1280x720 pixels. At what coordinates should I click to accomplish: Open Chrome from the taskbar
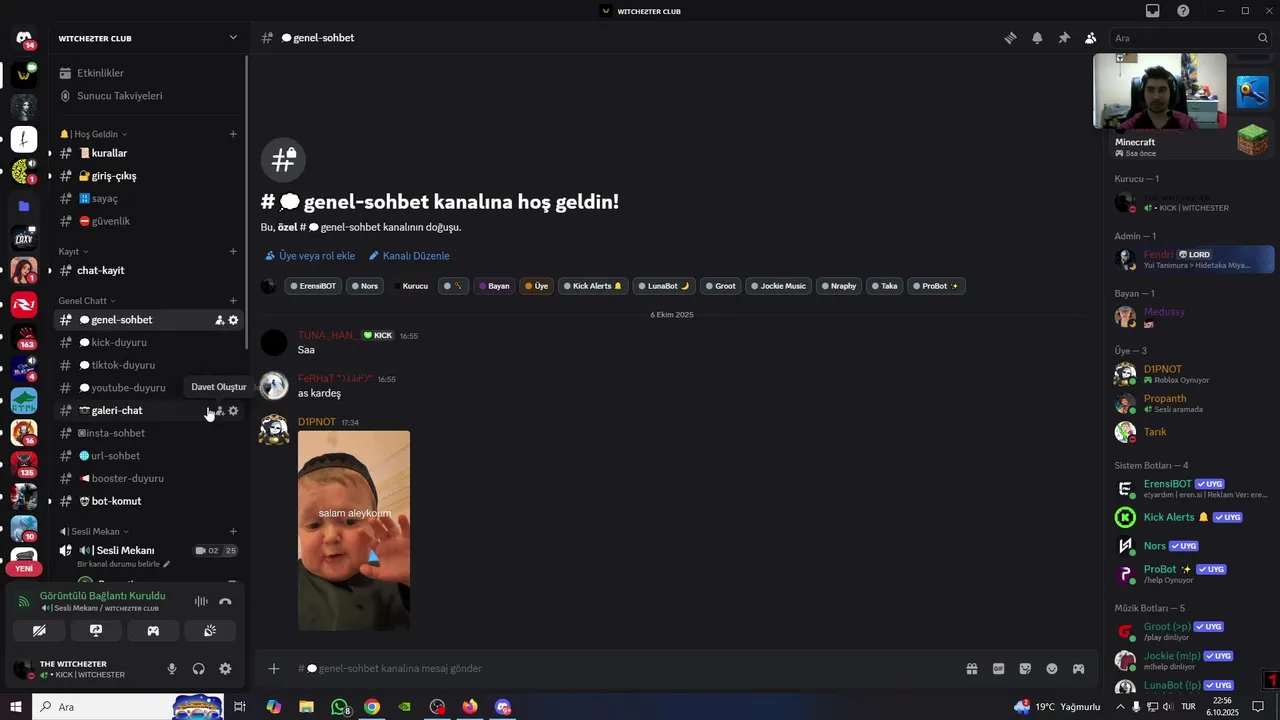pyautogui.click(x=372, y=707)
